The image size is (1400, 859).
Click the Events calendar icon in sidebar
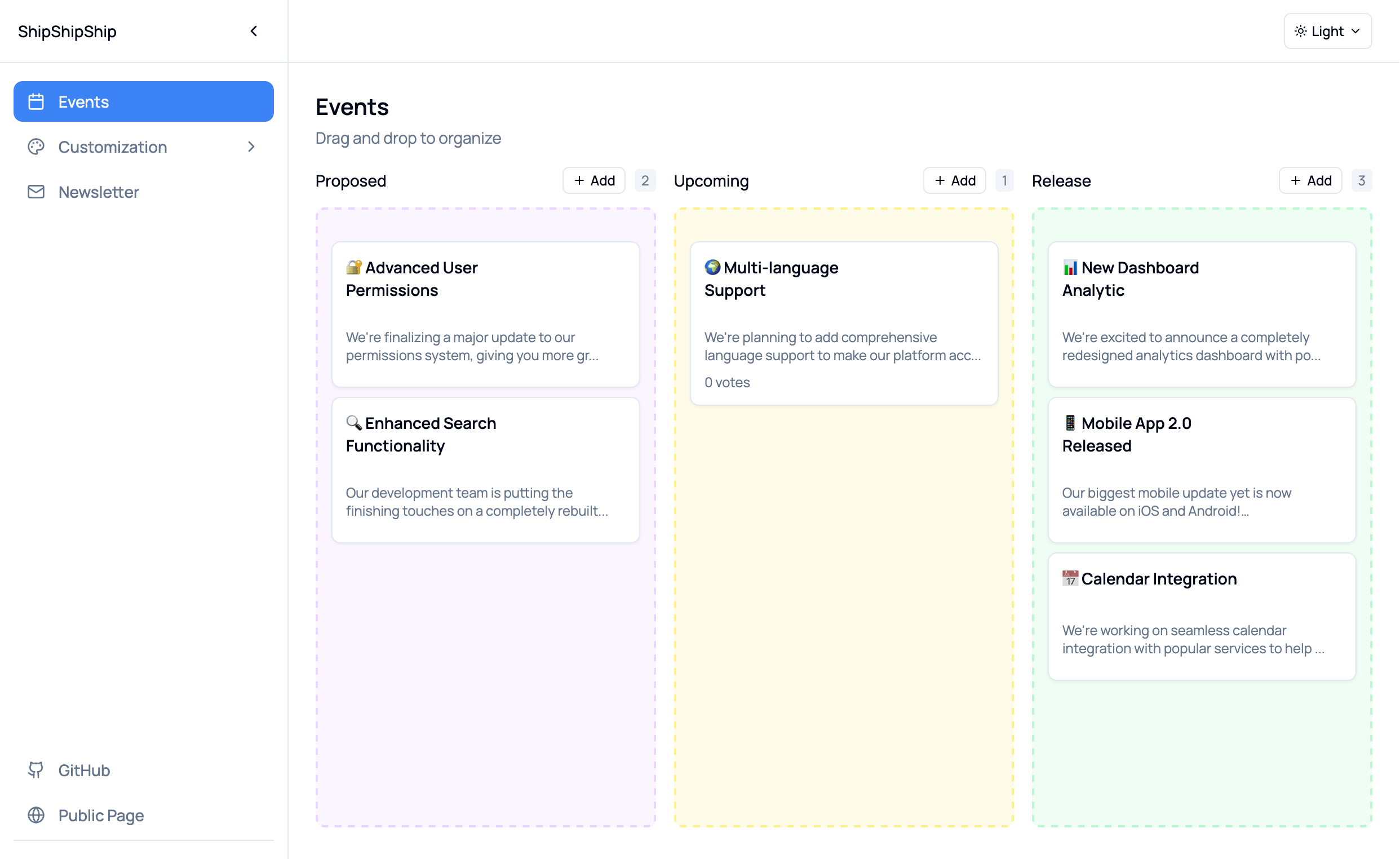click(x=36, y=101)
